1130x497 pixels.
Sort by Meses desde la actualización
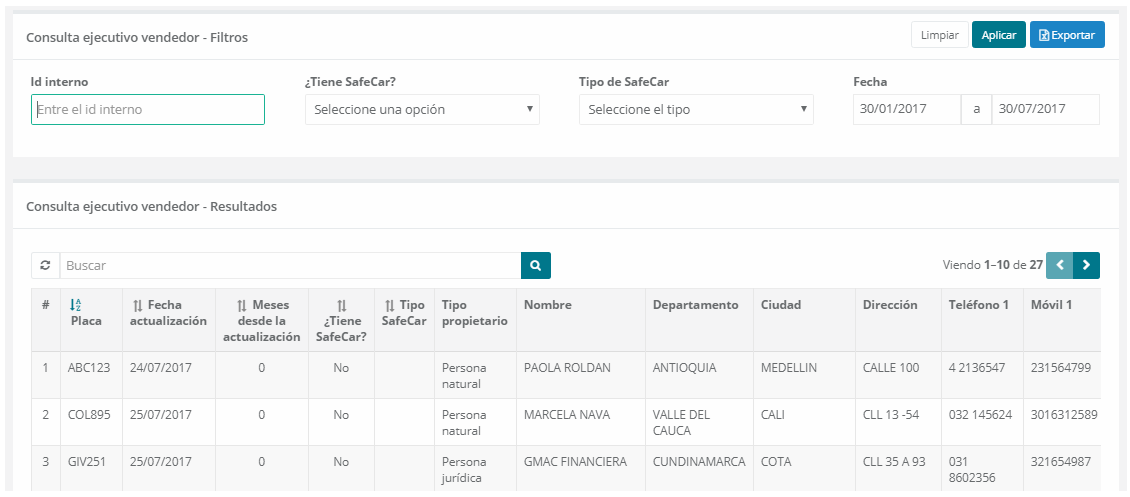tap(242, 305)
